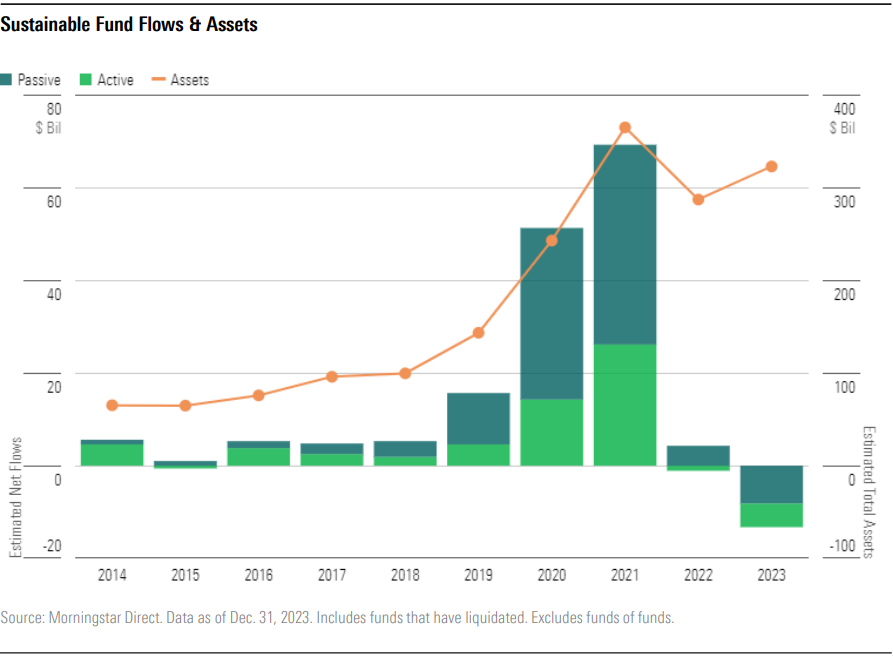This screenshot has width=893, height=657.
Task: Click the 2019 Passive bar segment
Action: point(478,418)
